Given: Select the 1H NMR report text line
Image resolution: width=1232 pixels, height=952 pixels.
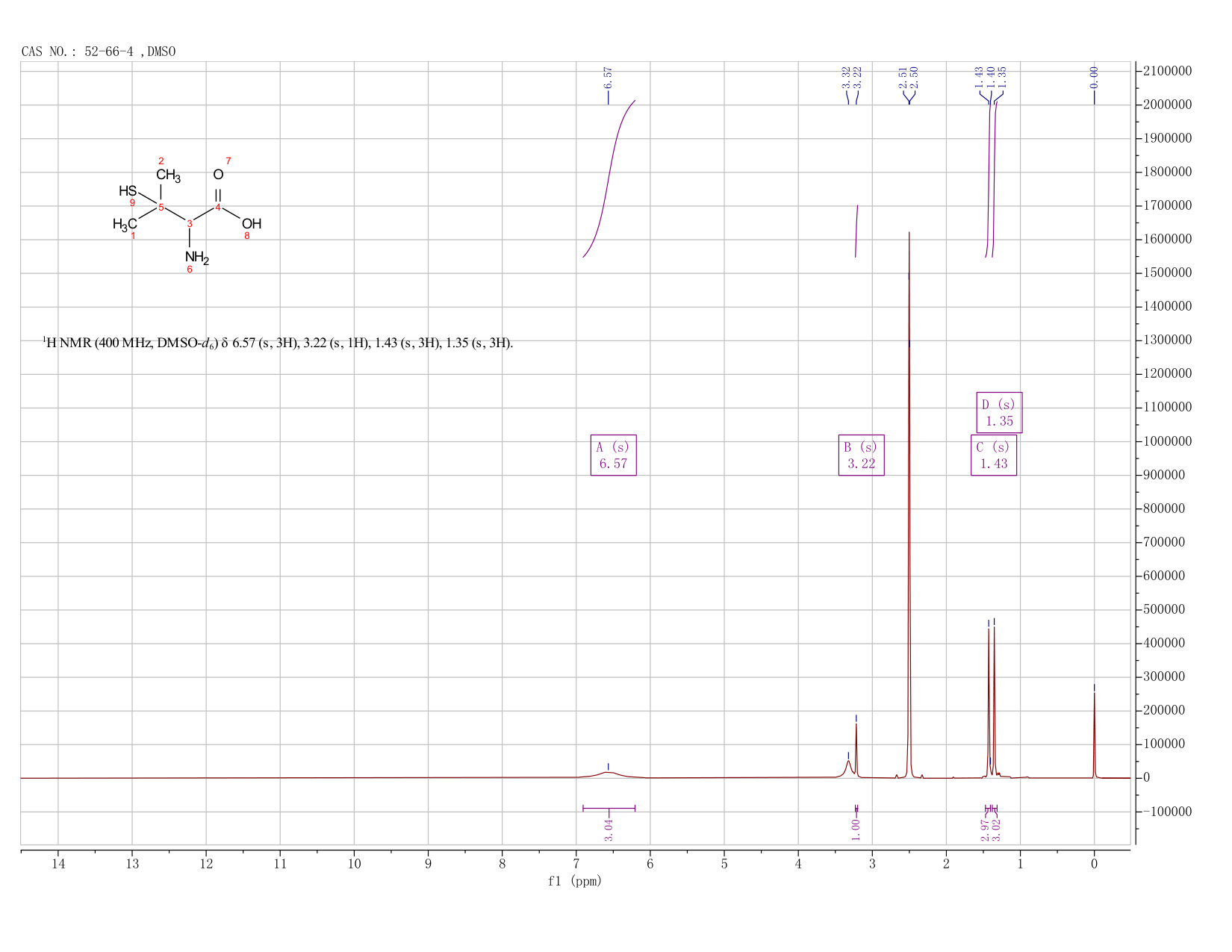Looking at the screenshot, I should 278,343.
